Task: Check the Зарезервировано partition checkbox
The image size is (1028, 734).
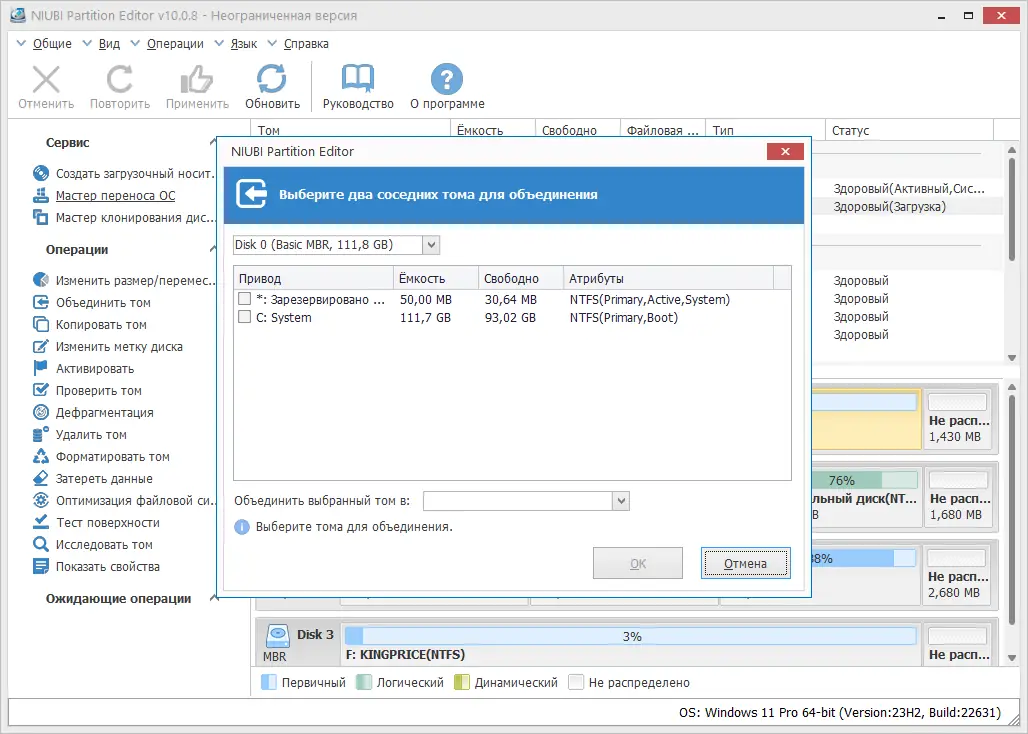Action: click(x=245, y=299)
